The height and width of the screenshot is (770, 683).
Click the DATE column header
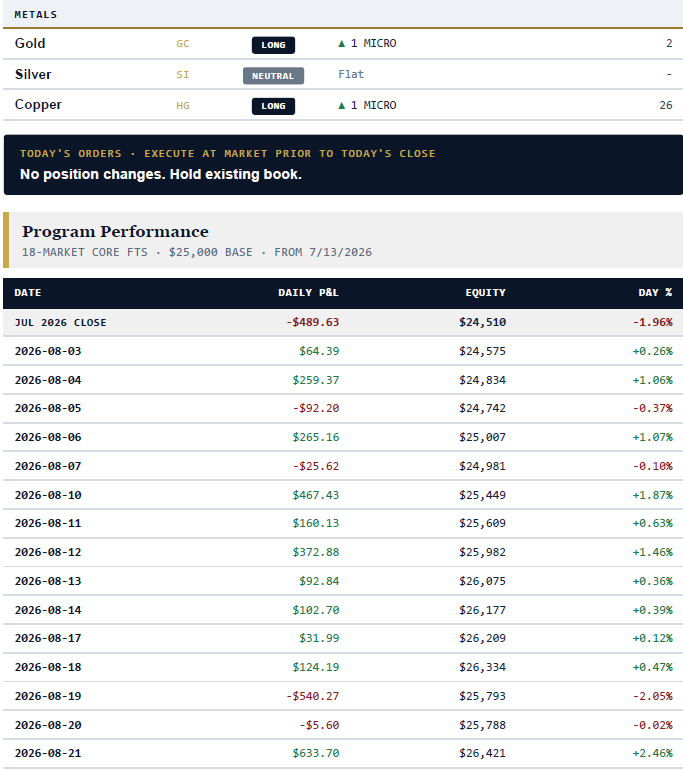click(x=28, y=293)
